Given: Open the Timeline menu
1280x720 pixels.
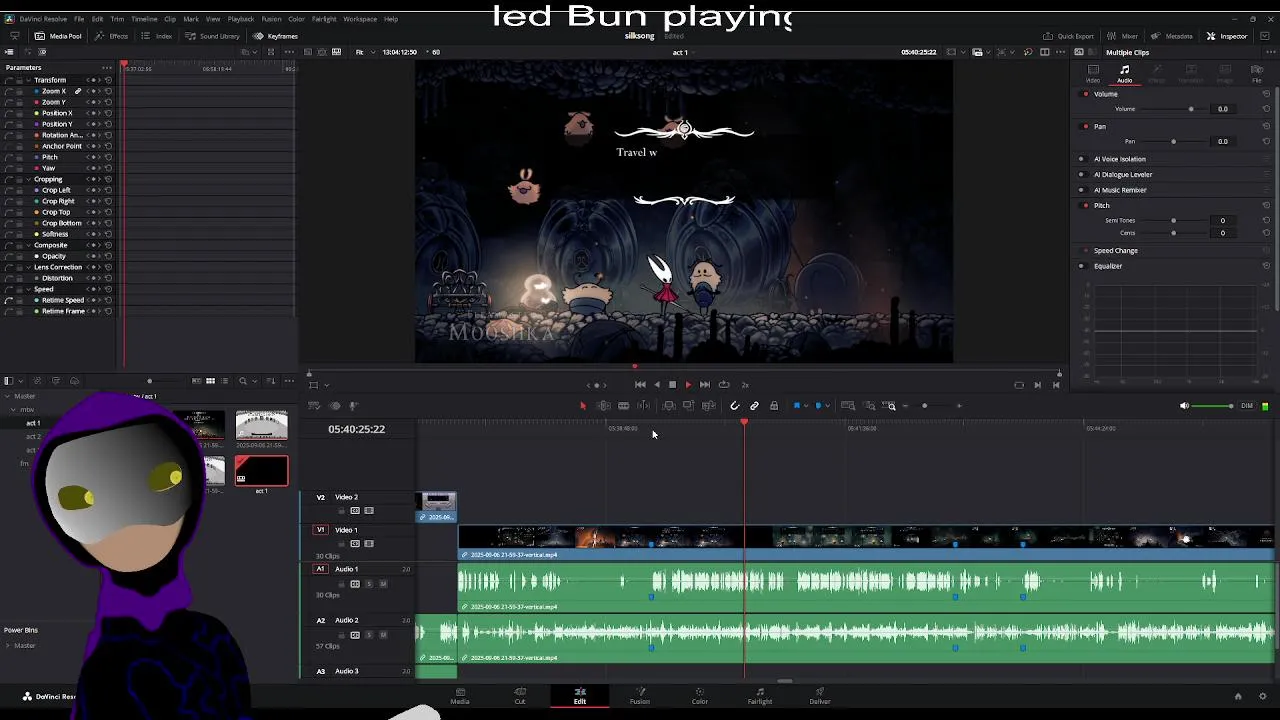Looking at the screenshot, I should tap(144, 19).
